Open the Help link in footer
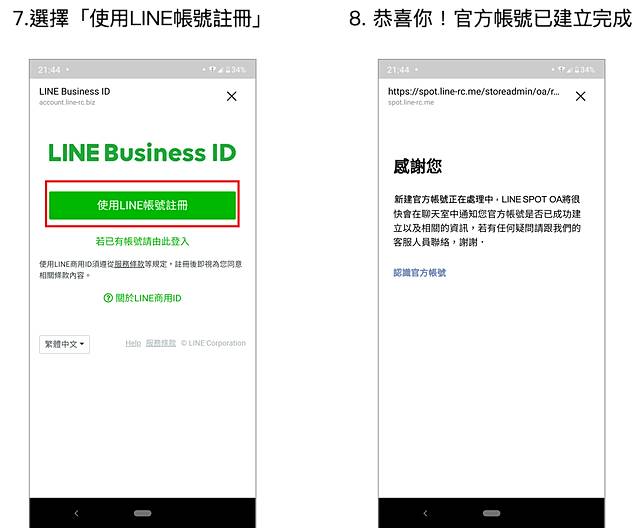The width and height of the screenshot is (644, 528). pos(133,343)
